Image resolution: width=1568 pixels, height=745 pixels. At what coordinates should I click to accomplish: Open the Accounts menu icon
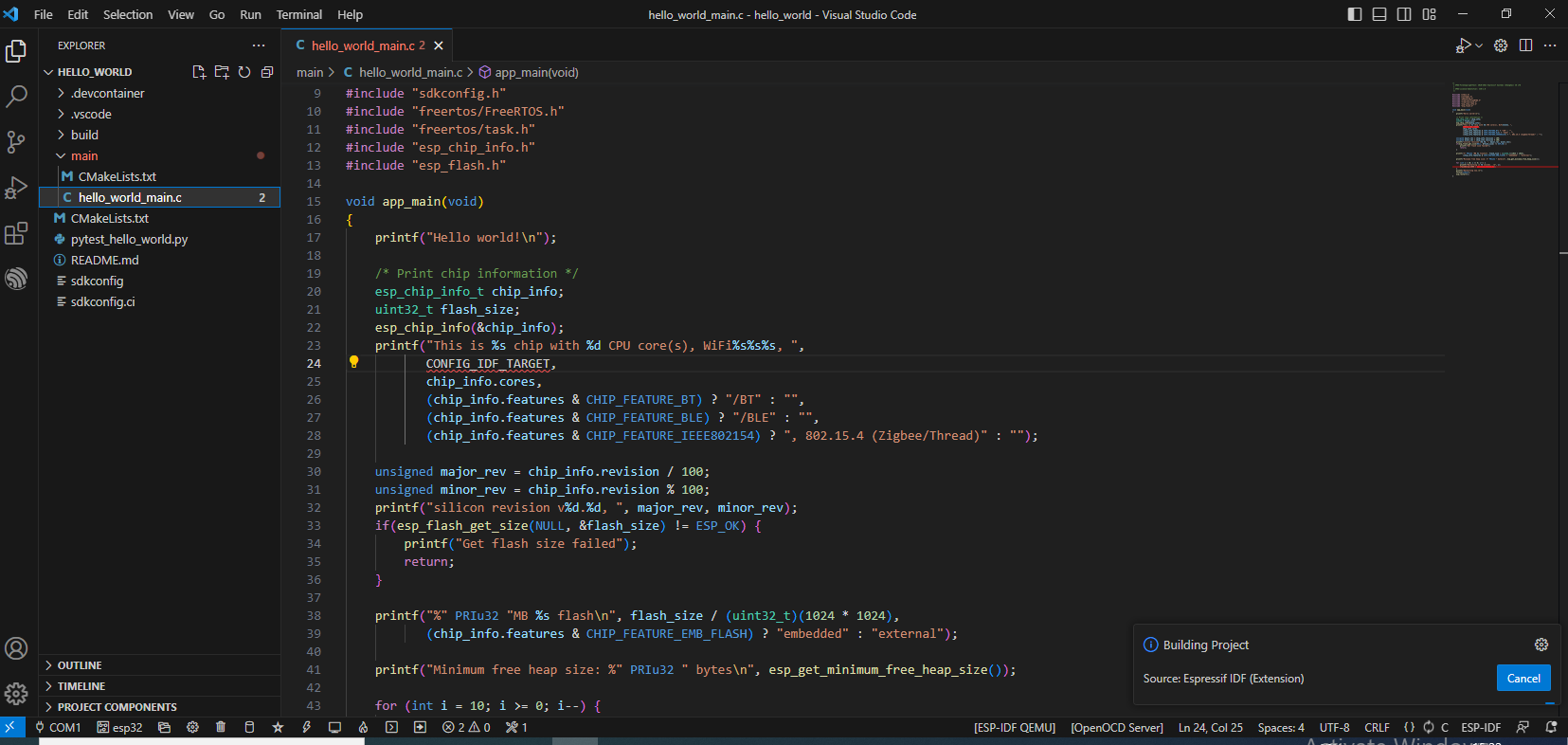(x=16, y=648)
